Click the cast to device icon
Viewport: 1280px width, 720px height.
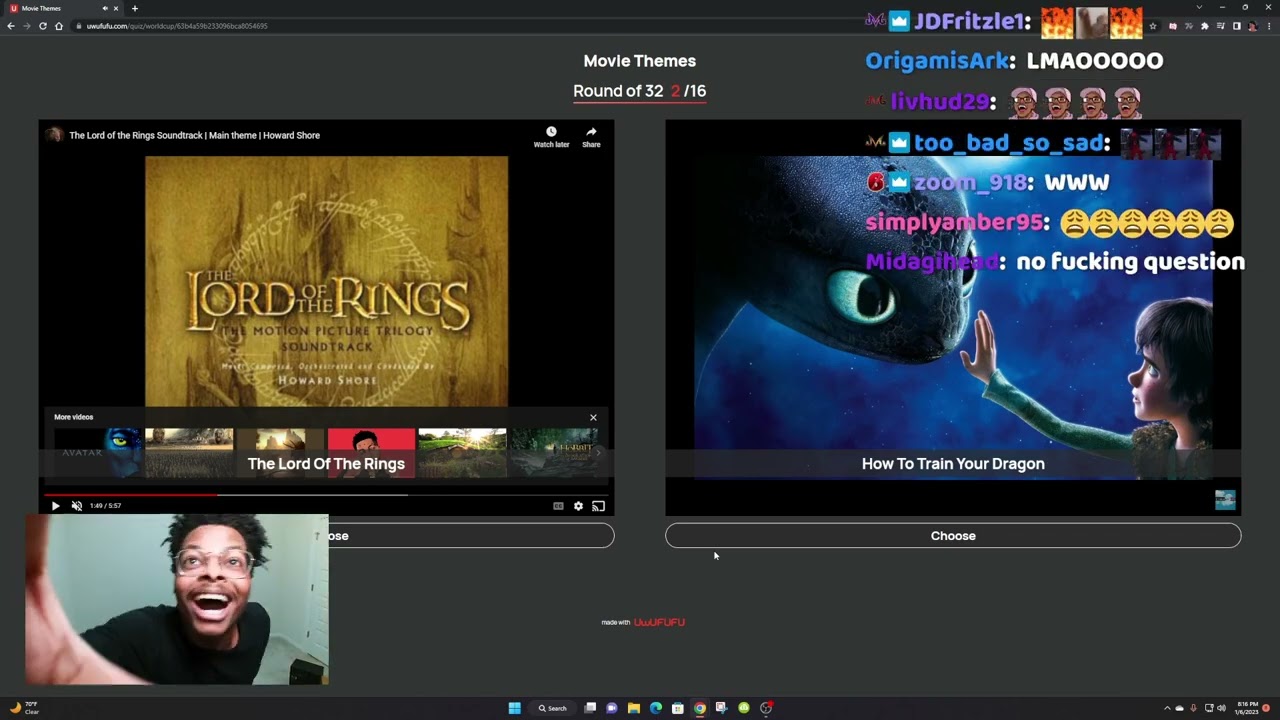click(598, 506)
